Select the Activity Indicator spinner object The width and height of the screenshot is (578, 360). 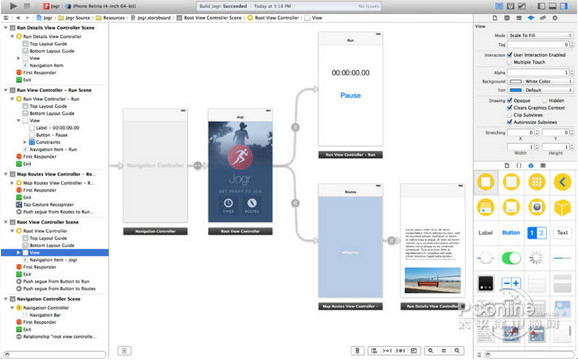coord(536,258)
